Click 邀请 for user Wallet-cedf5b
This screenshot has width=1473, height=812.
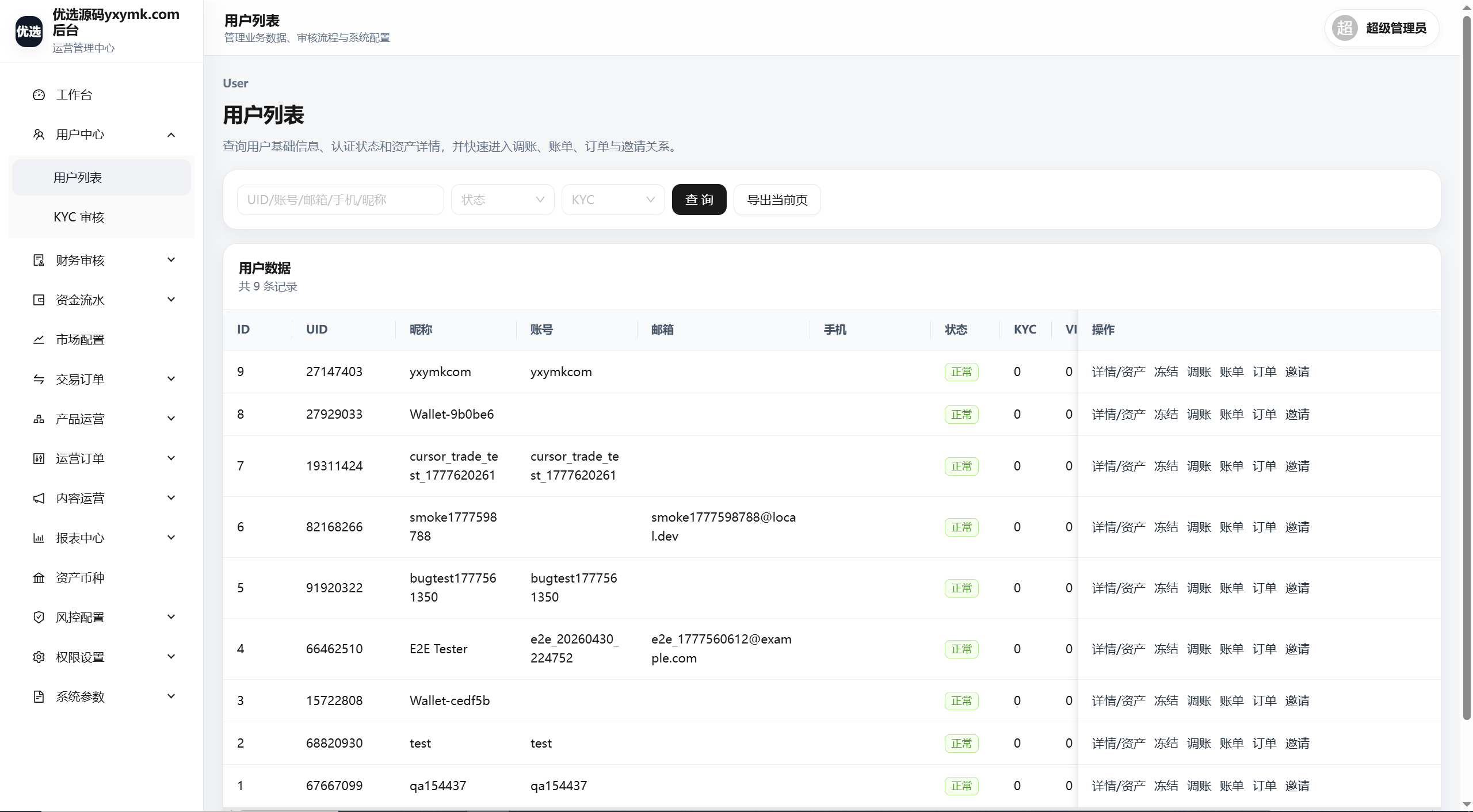1298,701
